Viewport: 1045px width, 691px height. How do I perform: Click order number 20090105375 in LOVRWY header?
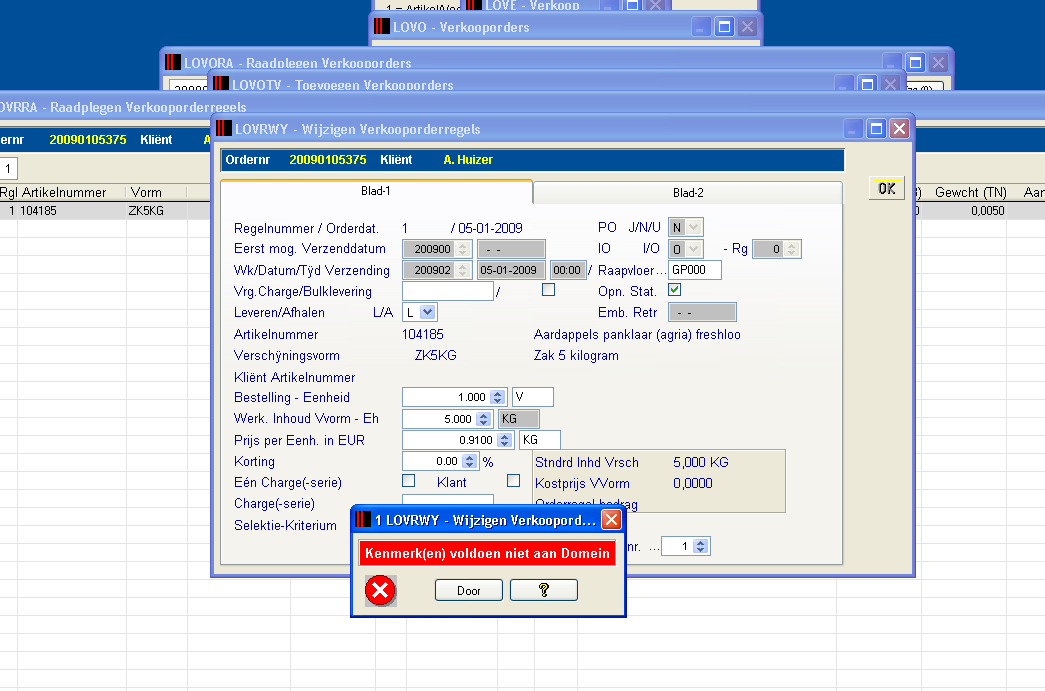(328, 160)
